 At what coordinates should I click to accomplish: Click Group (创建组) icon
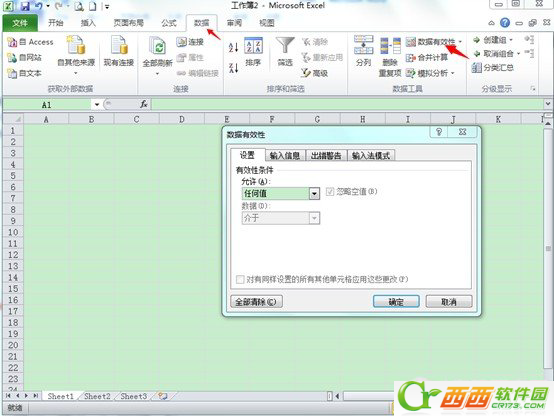click(477, 40)
